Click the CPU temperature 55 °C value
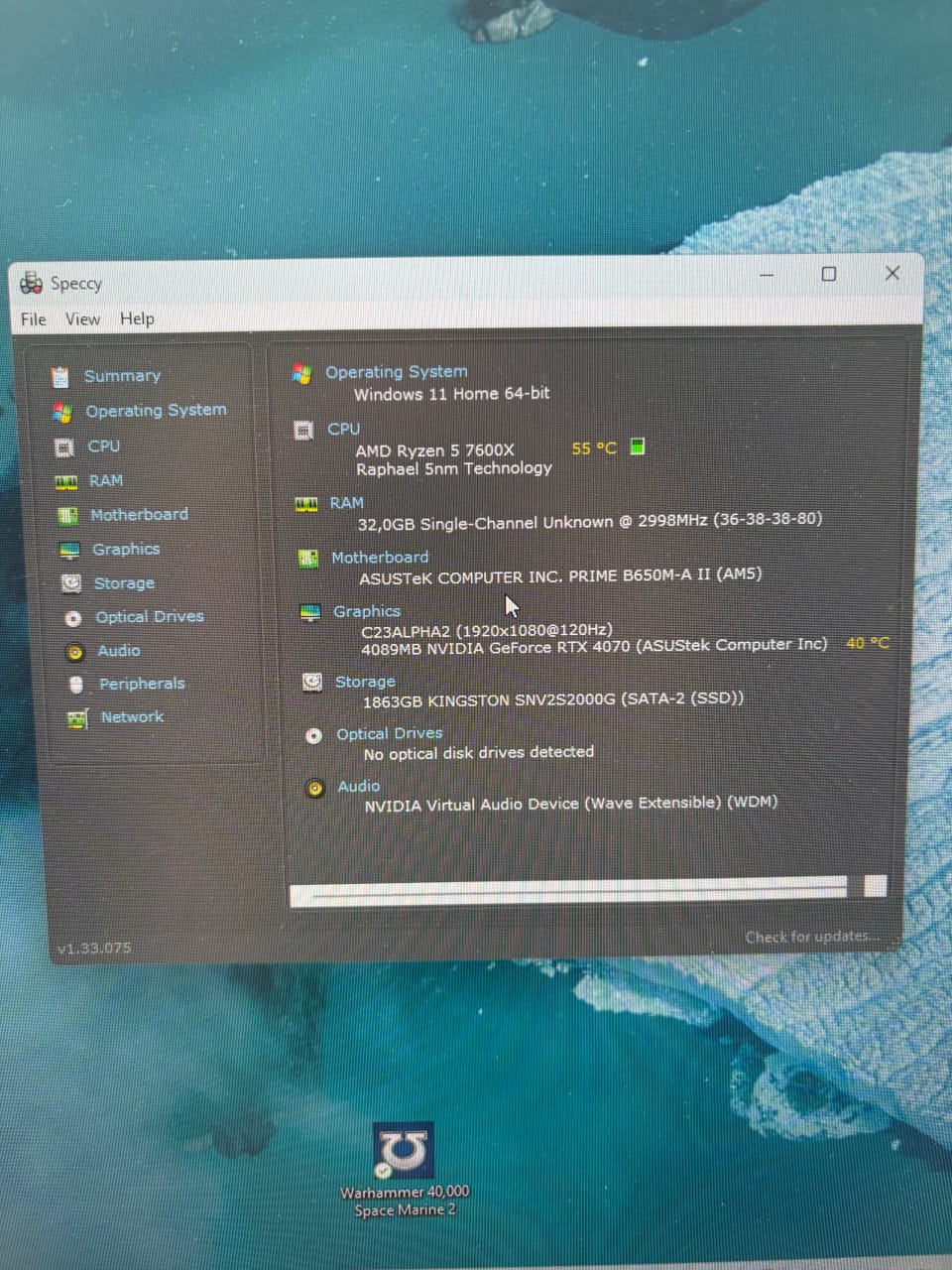Screen dimensions: 952x1270 [x=594, y=449]
